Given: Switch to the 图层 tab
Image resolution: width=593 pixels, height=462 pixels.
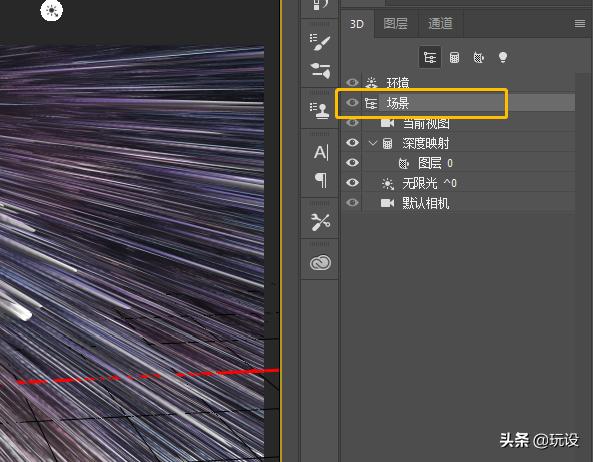Looking at the screenshot, I should pos(396,23).
